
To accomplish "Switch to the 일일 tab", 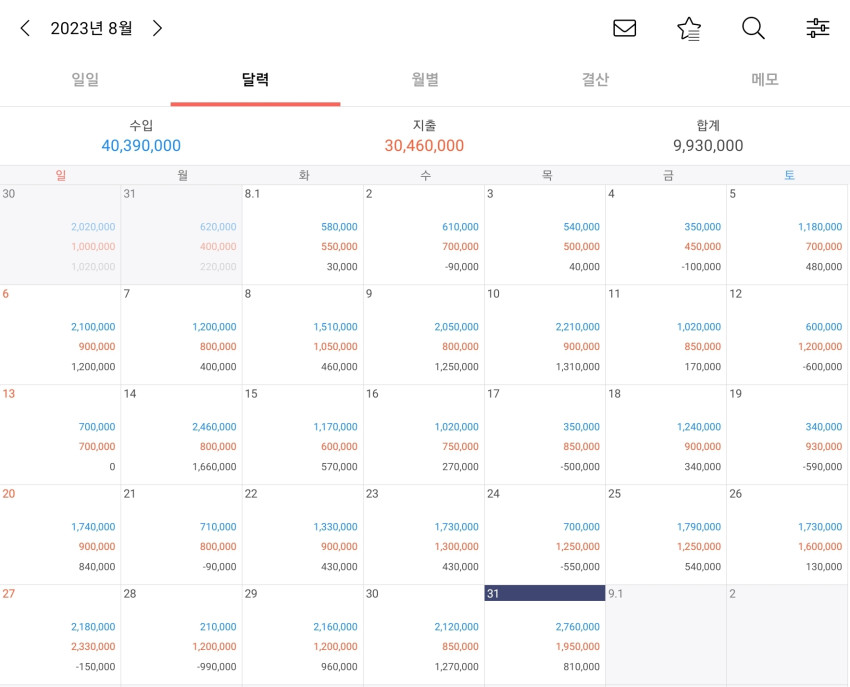I will tap(85, 80).
